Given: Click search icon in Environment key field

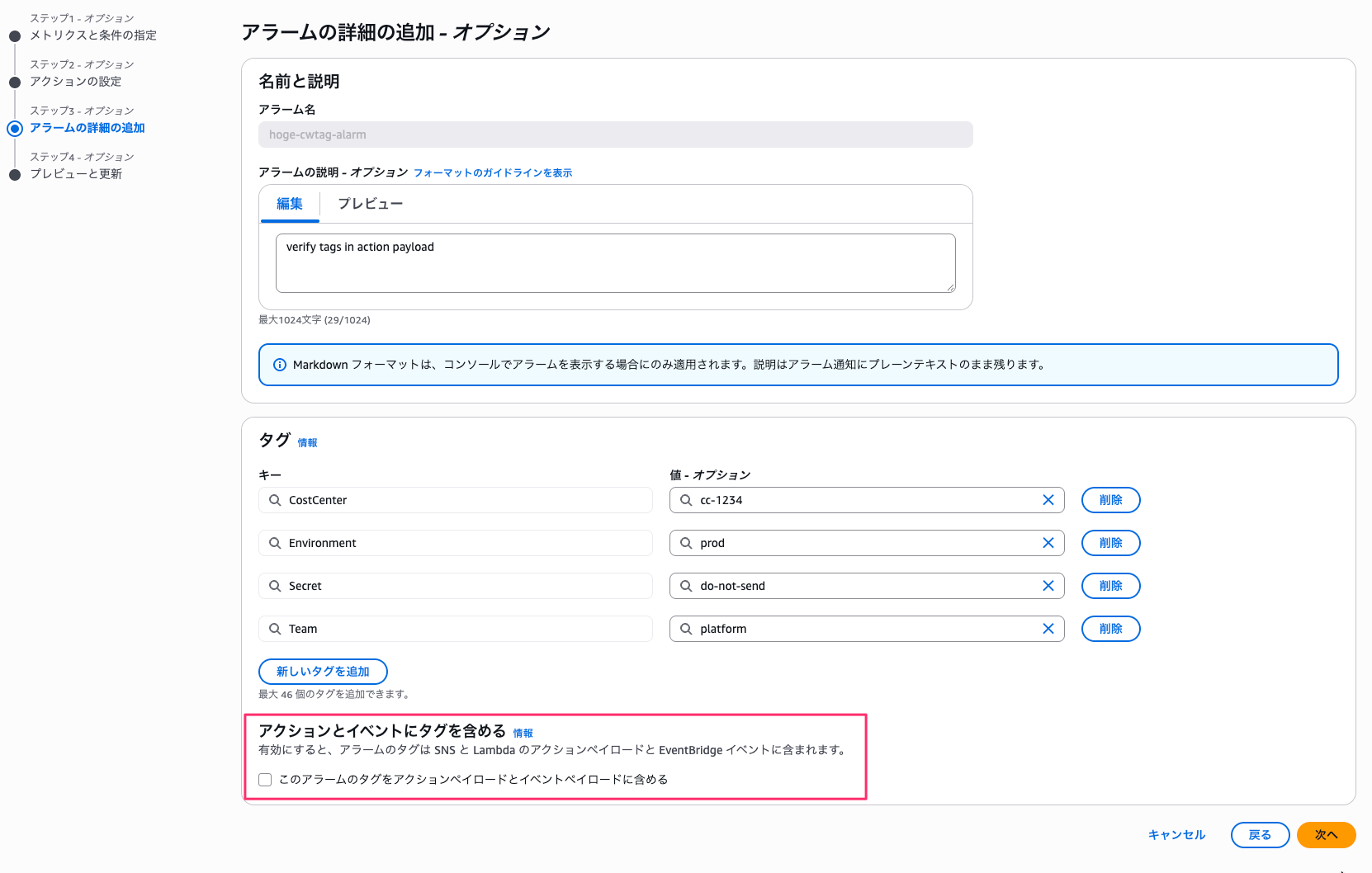Looking at the screenshot, I should (x=275, y=543).
